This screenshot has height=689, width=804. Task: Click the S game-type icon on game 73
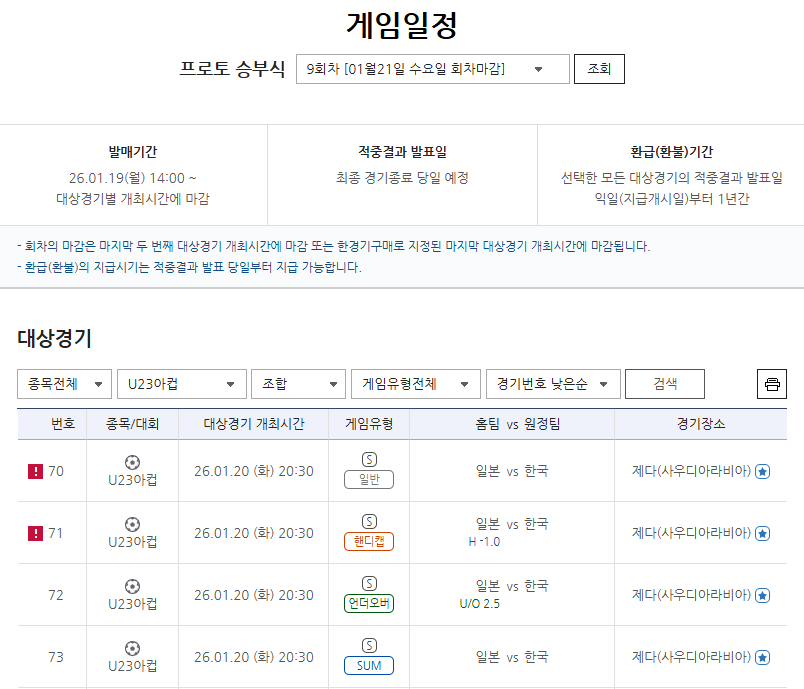370,646
